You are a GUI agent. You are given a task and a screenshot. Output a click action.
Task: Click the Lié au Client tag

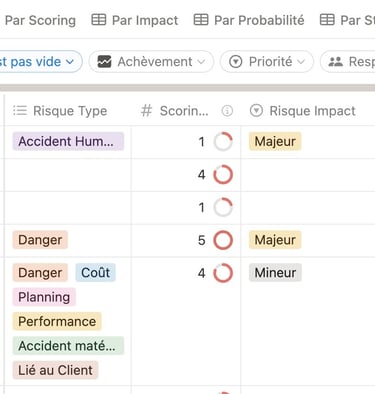point(55,370)
